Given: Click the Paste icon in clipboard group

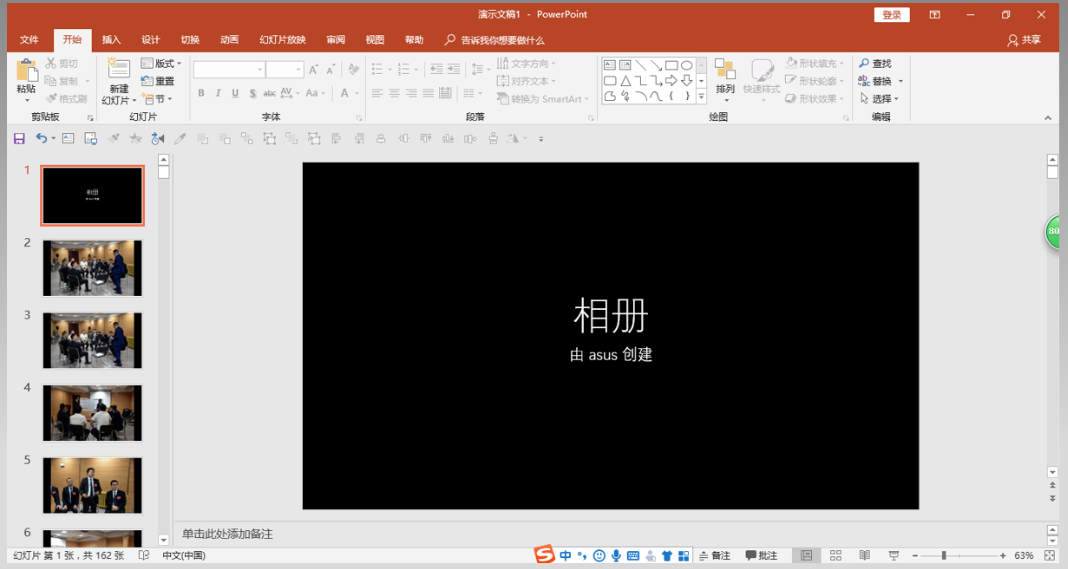Looking at the screenshot, I should pos(26,72).
